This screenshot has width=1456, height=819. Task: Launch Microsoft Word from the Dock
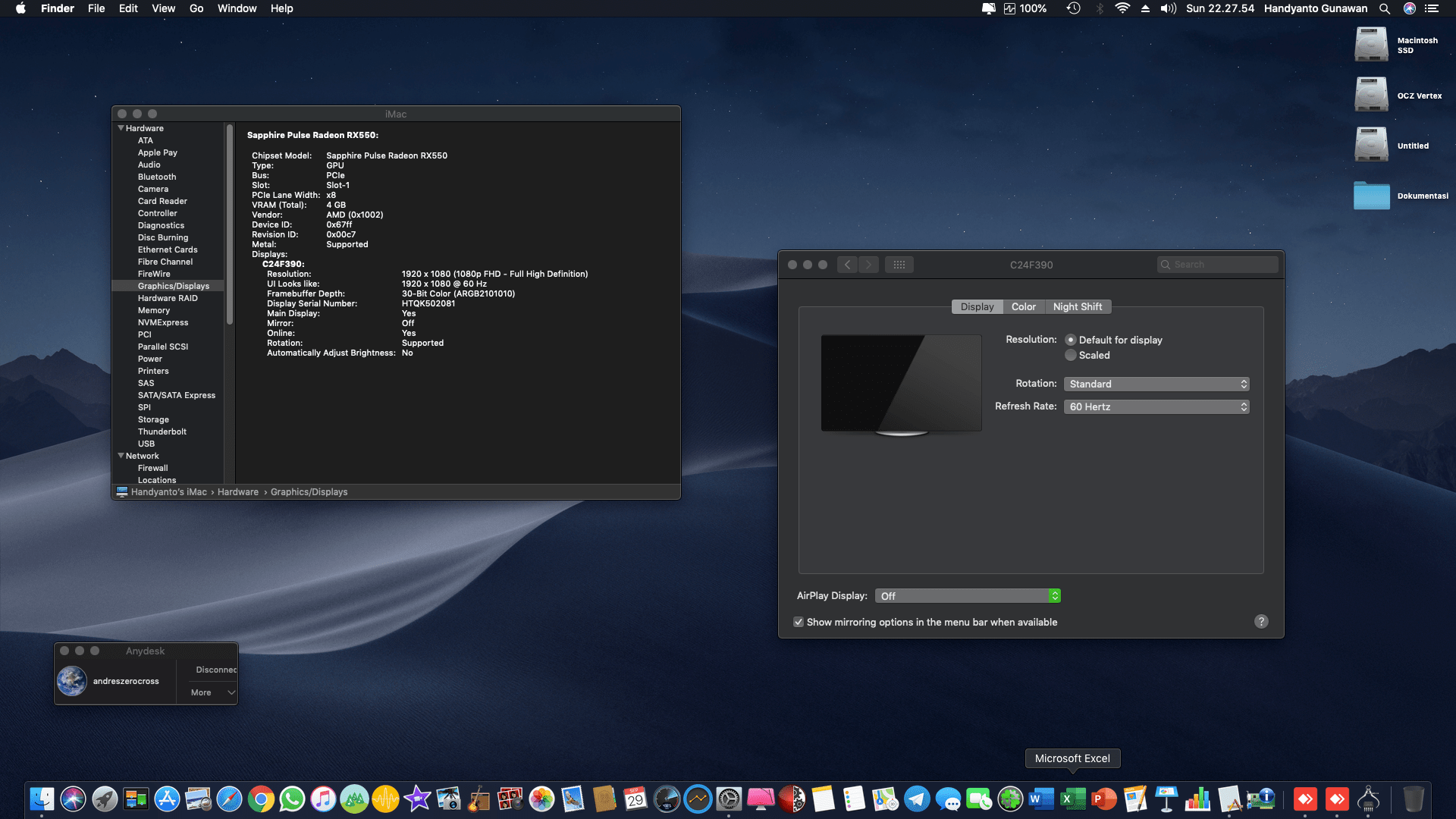tap(1041, 799)
